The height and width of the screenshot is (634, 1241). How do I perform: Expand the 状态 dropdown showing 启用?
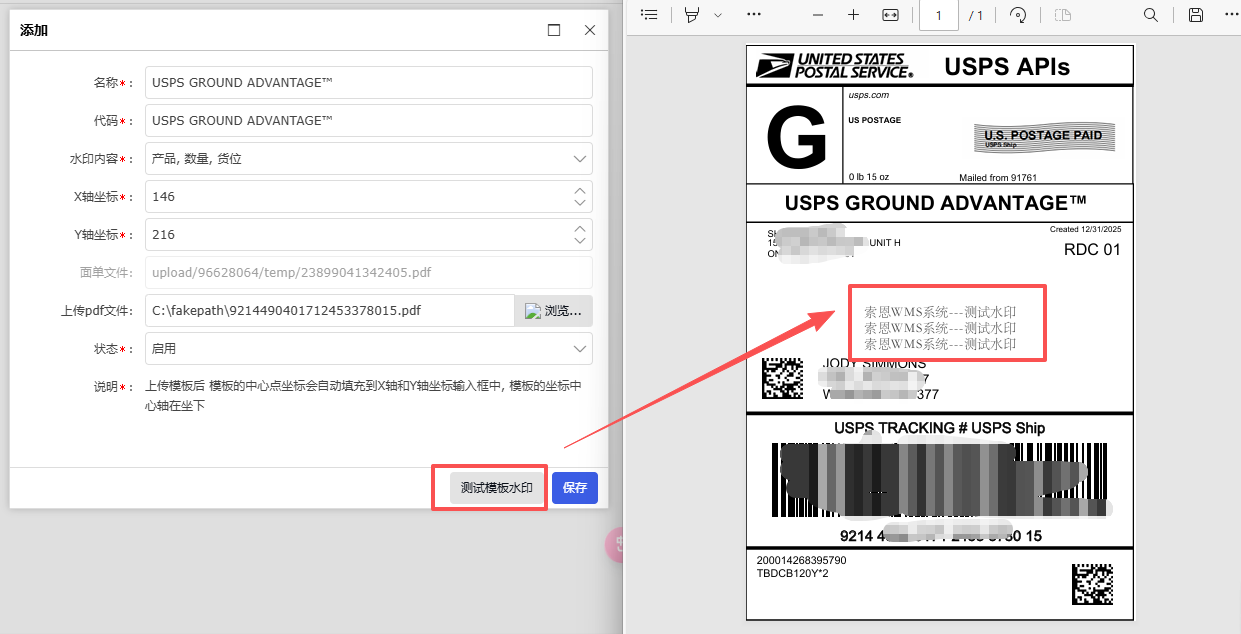pos(579,349)
